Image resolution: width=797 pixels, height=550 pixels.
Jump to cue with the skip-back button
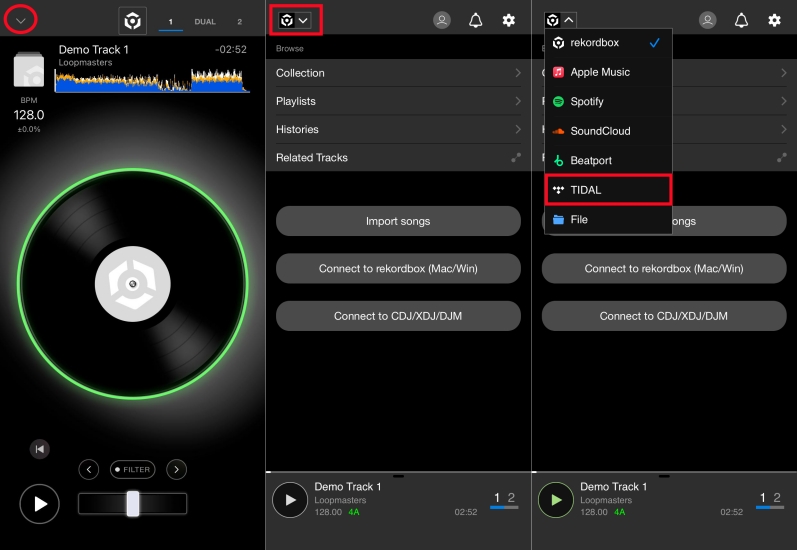click(x=40, y=449)
